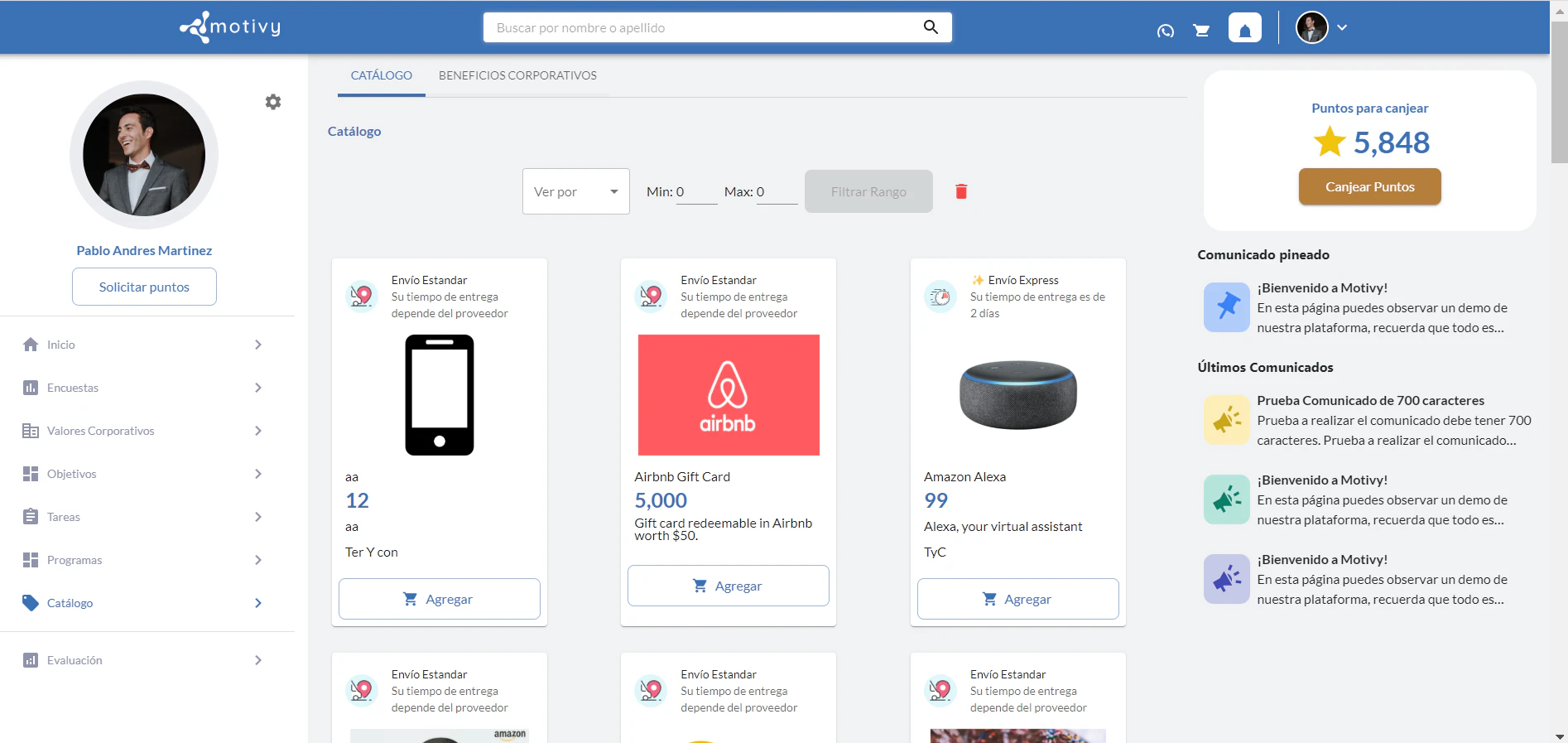Viewport: 1568px width, 743px height.
Task: Click the phone product image
Action: 440,395
